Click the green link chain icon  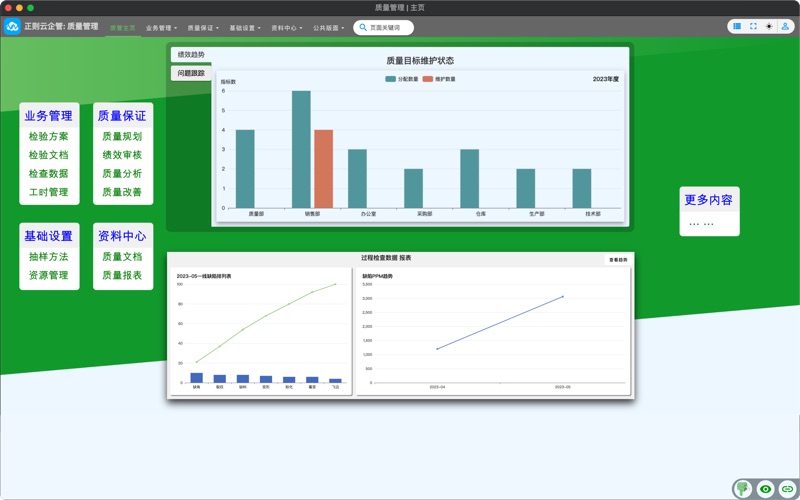coord(787,489)
